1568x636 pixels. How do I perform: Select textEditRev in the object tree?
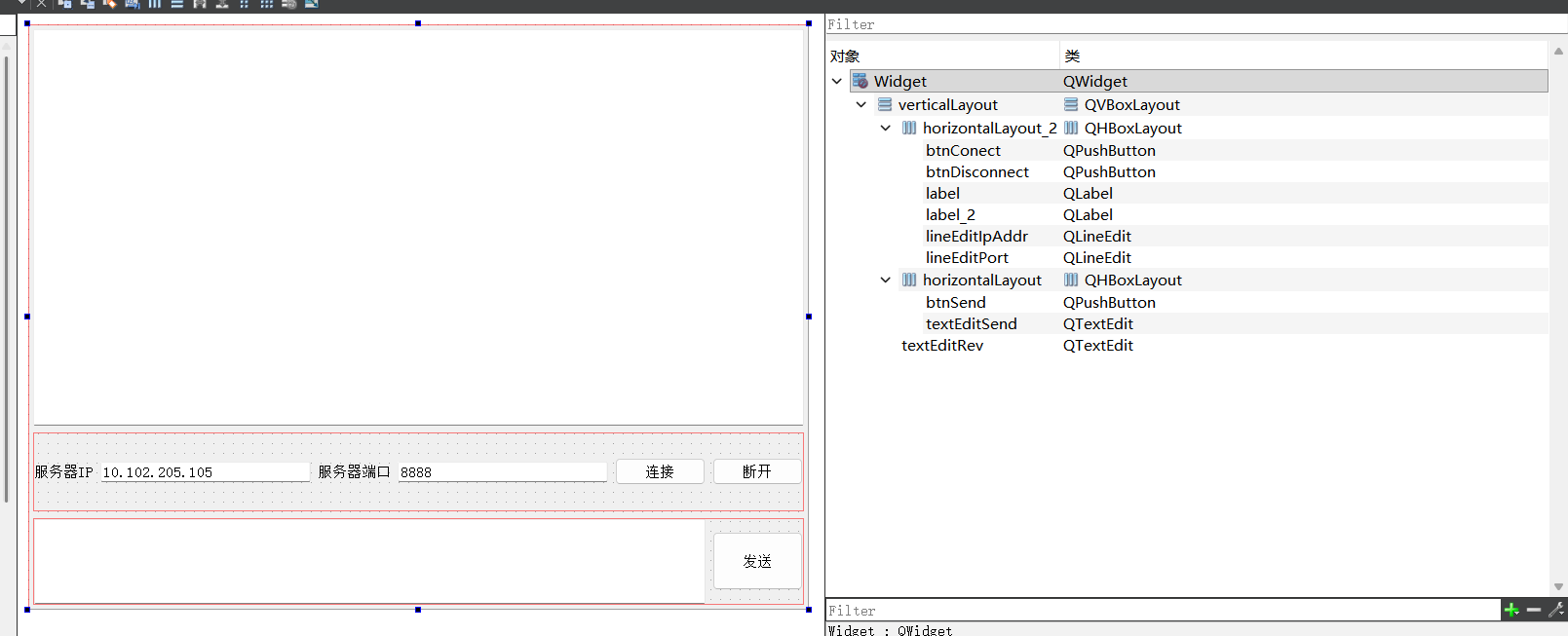click(x=942, y=345)
